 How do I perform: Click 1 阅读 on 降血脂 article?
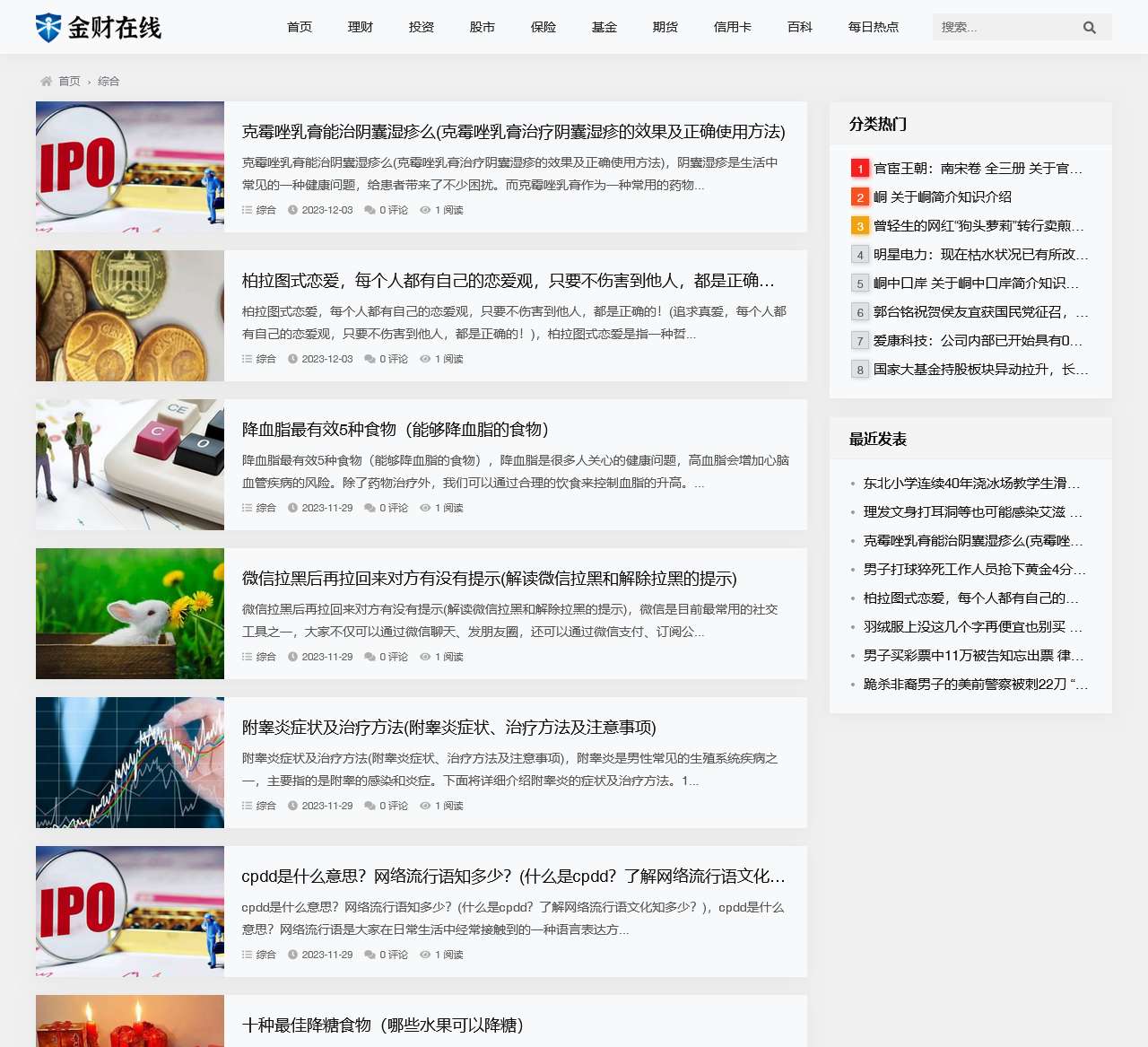[x=449, y=508]
